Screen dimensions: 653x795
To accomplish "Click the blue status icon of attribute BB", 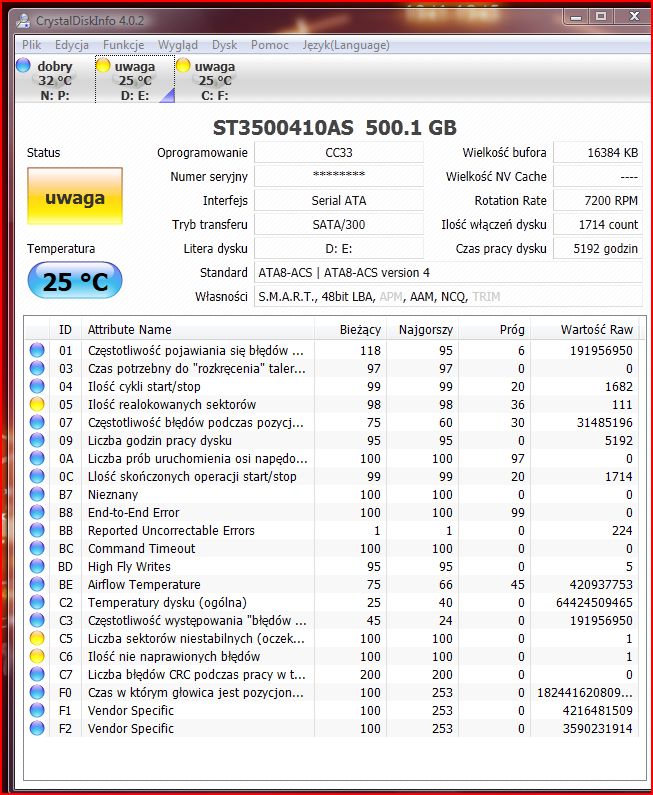I will click(37, 530).
